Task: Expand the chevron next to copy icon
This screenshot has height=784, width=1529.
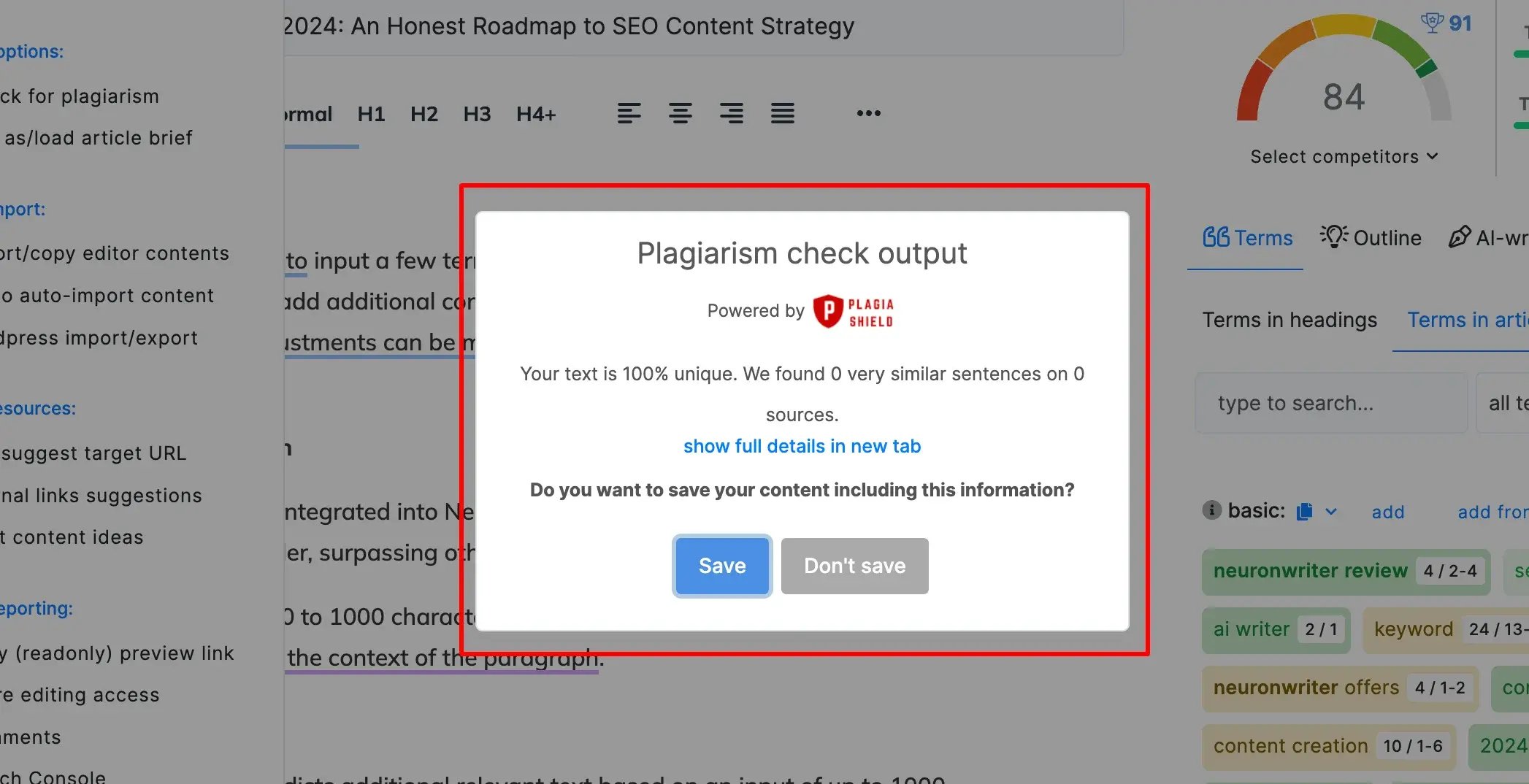Action: tap(1331, 512)
